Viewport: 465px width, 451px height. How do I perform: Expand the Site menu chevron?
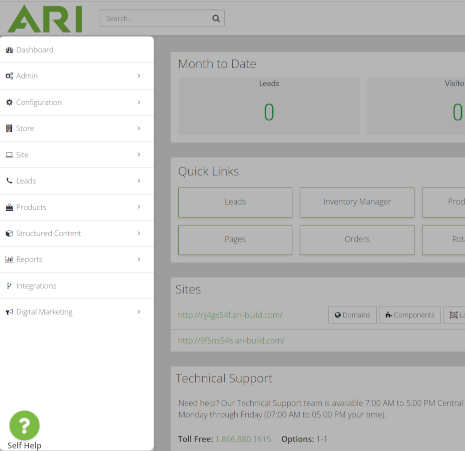(139, 154)
